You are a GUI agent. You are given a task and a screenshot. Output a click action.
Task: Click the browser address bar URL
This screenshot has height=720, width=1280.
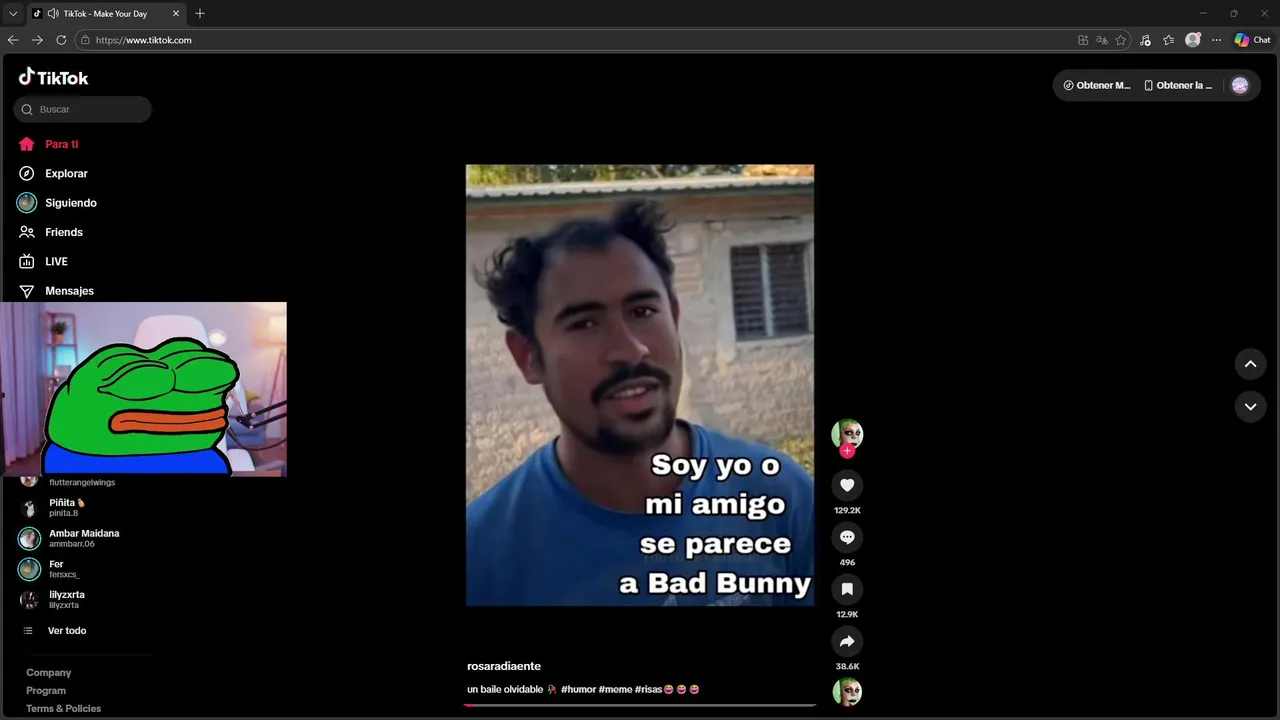click(144, 40)
